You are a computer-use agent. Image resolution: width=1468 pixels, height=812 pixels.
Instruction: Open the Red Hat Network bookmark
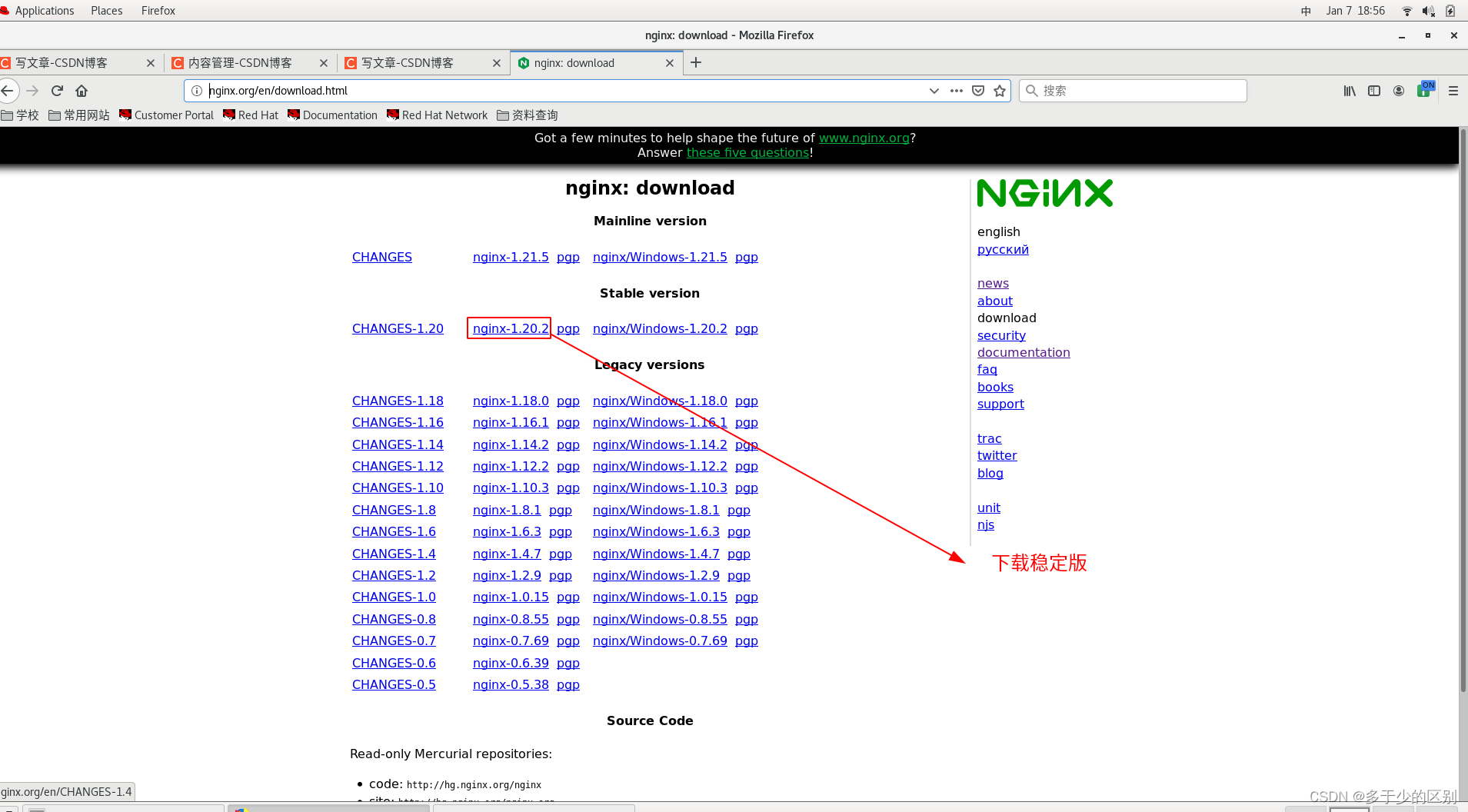tap(437, 115)
